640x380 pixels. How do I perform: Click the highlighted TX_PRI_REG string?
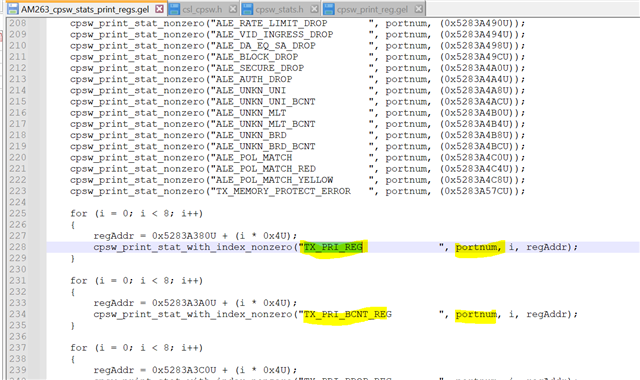(x=333, y=247)
